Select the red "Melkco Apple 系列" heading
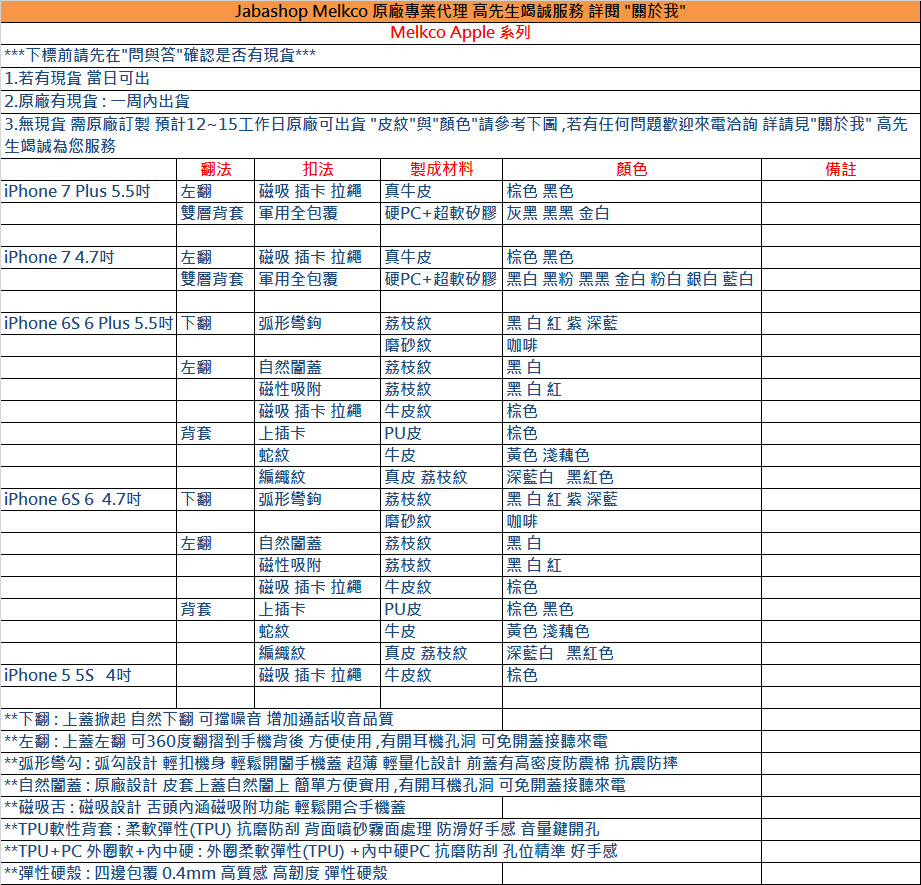The image size is (921, 885). tap(460, 33)
